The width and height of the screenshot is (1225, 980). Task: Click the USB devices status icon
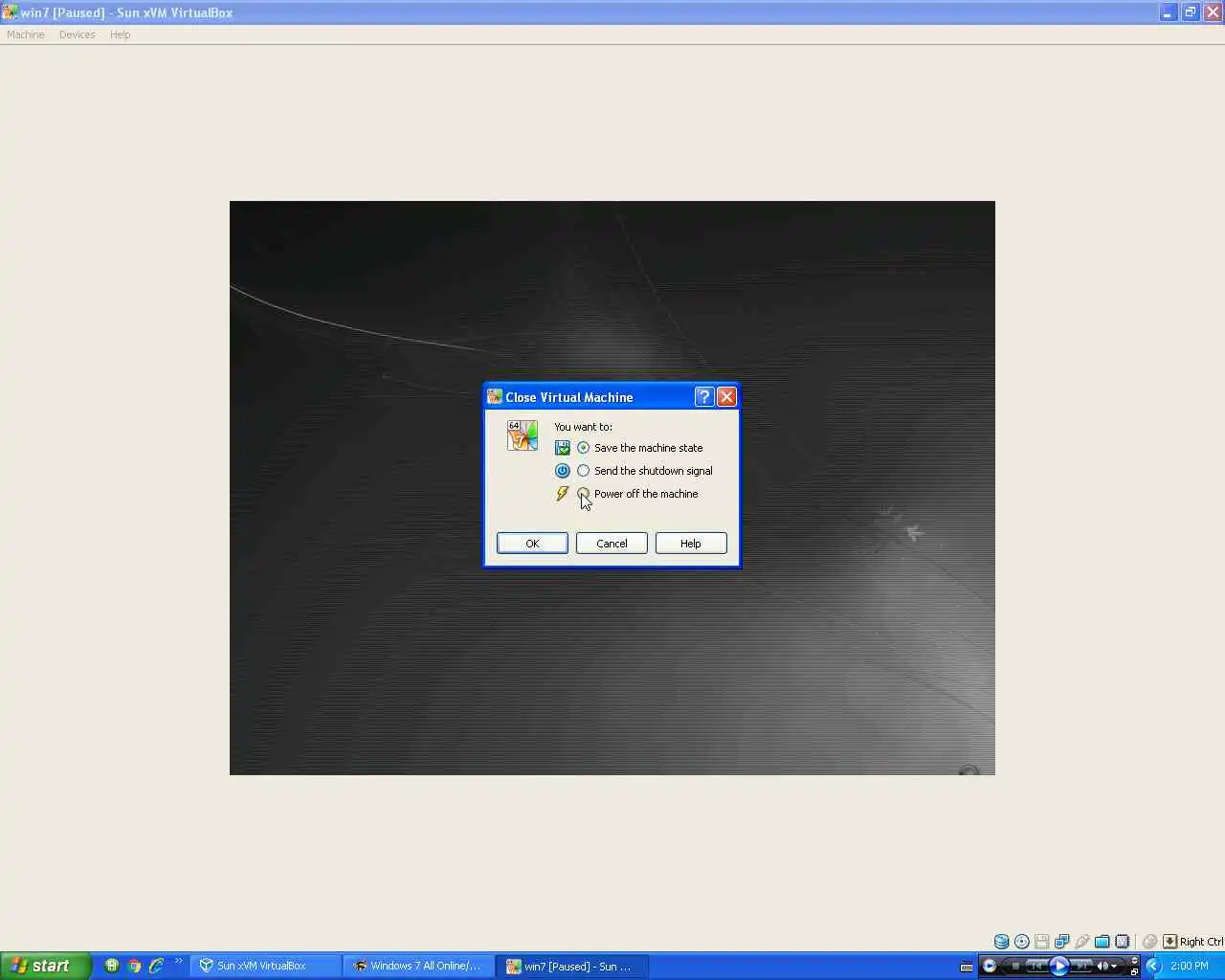(x=1082, y=942)
